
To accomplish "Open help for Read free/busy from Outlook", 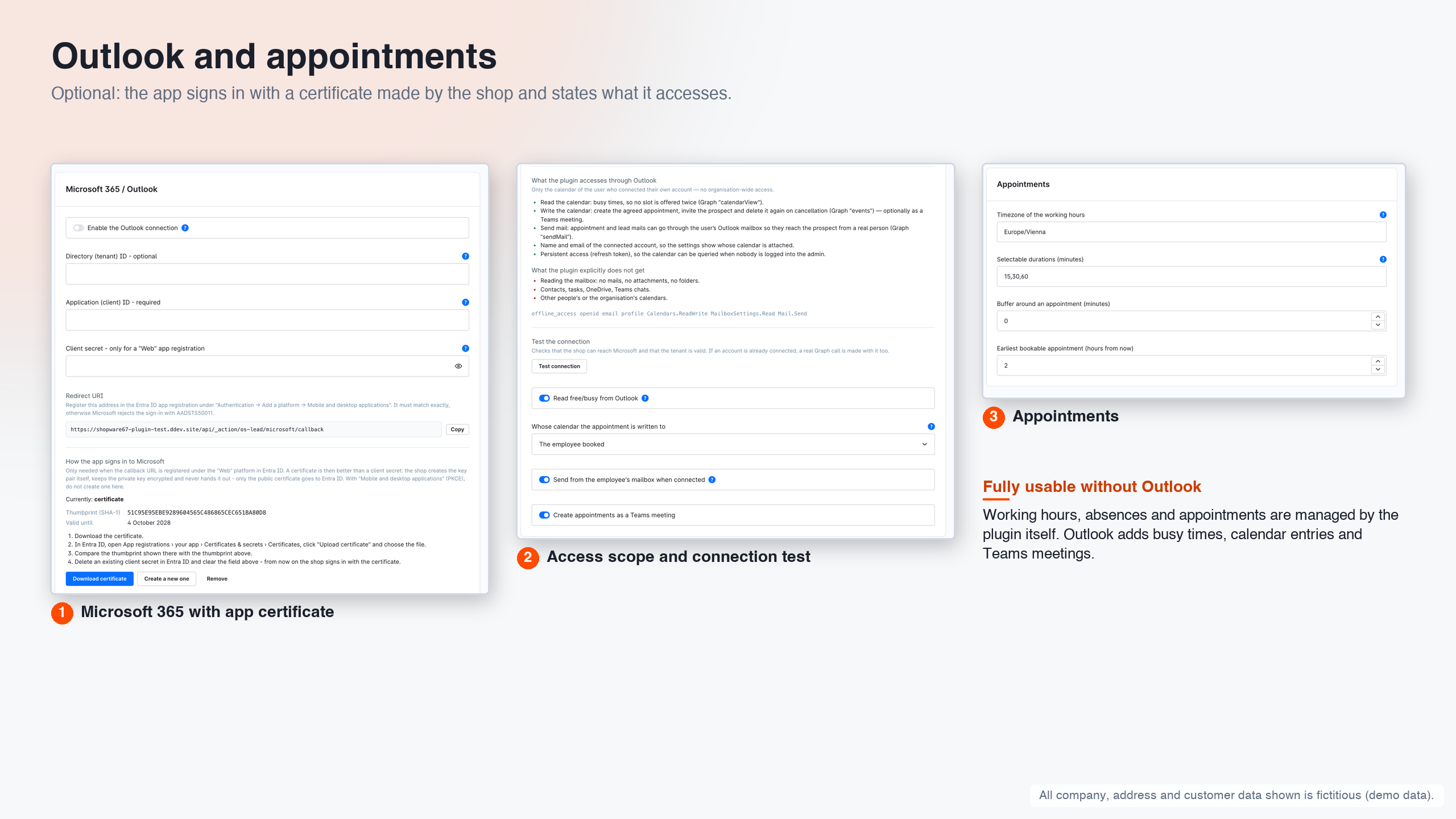I will point(645,399).
